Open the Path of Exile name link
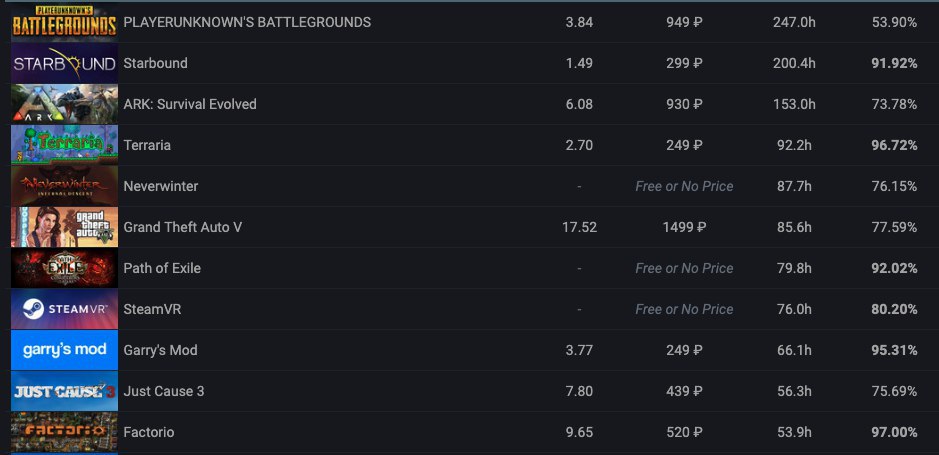This screenshot has width=939, height=455. coord(162,268)
